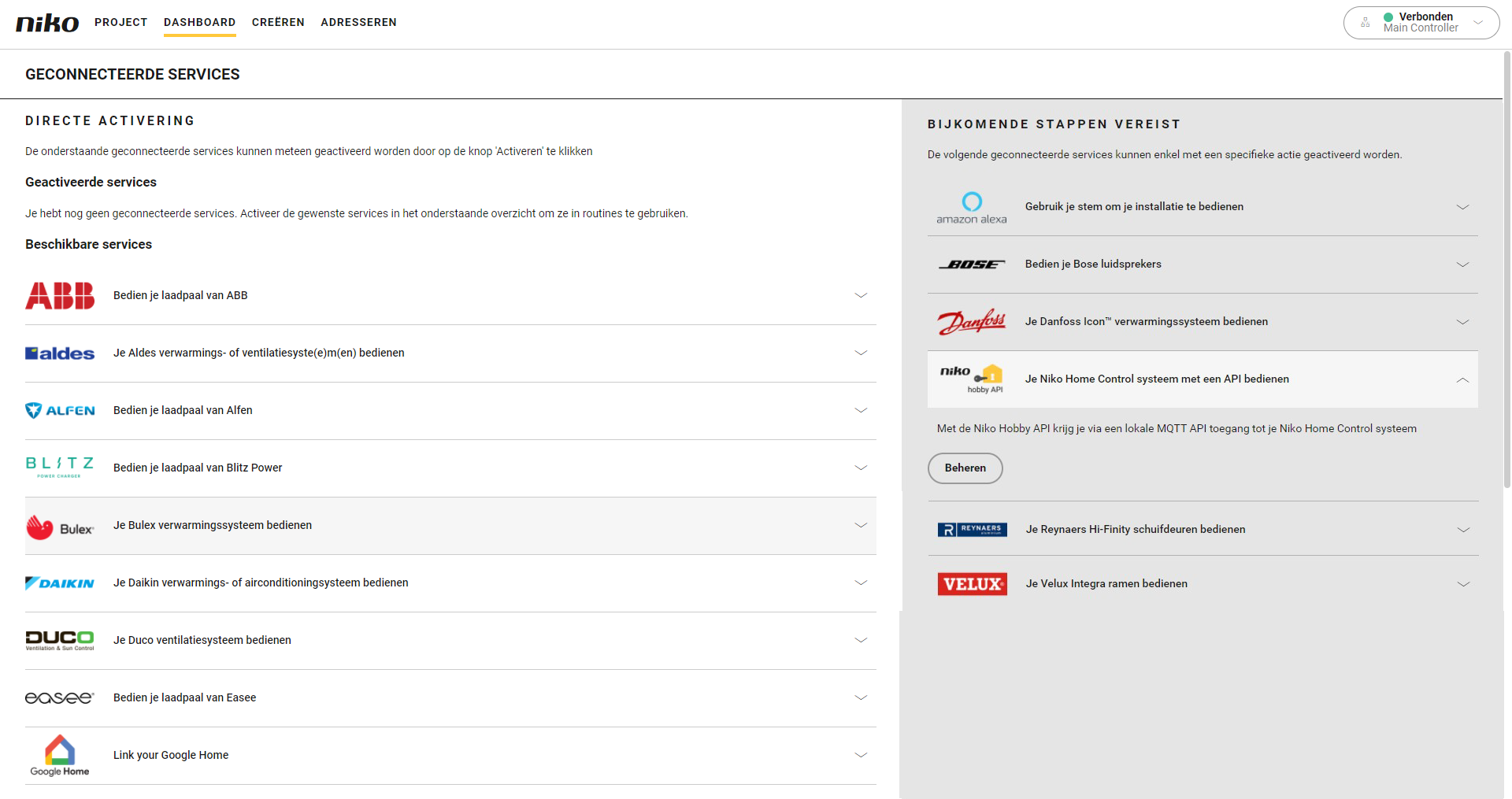Image resolution: width=1512 pixels, height=799 pixels.
Task: Expand the Easee laadpaal chevron
Action: point(861,697)
